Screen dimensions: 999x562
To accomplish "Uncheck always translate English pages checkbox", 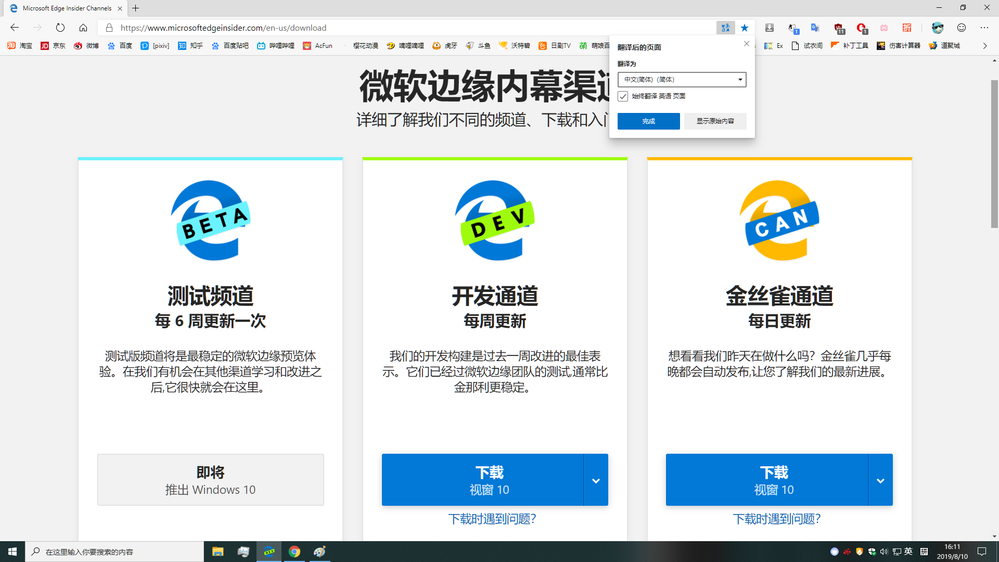I will [623, 96].
